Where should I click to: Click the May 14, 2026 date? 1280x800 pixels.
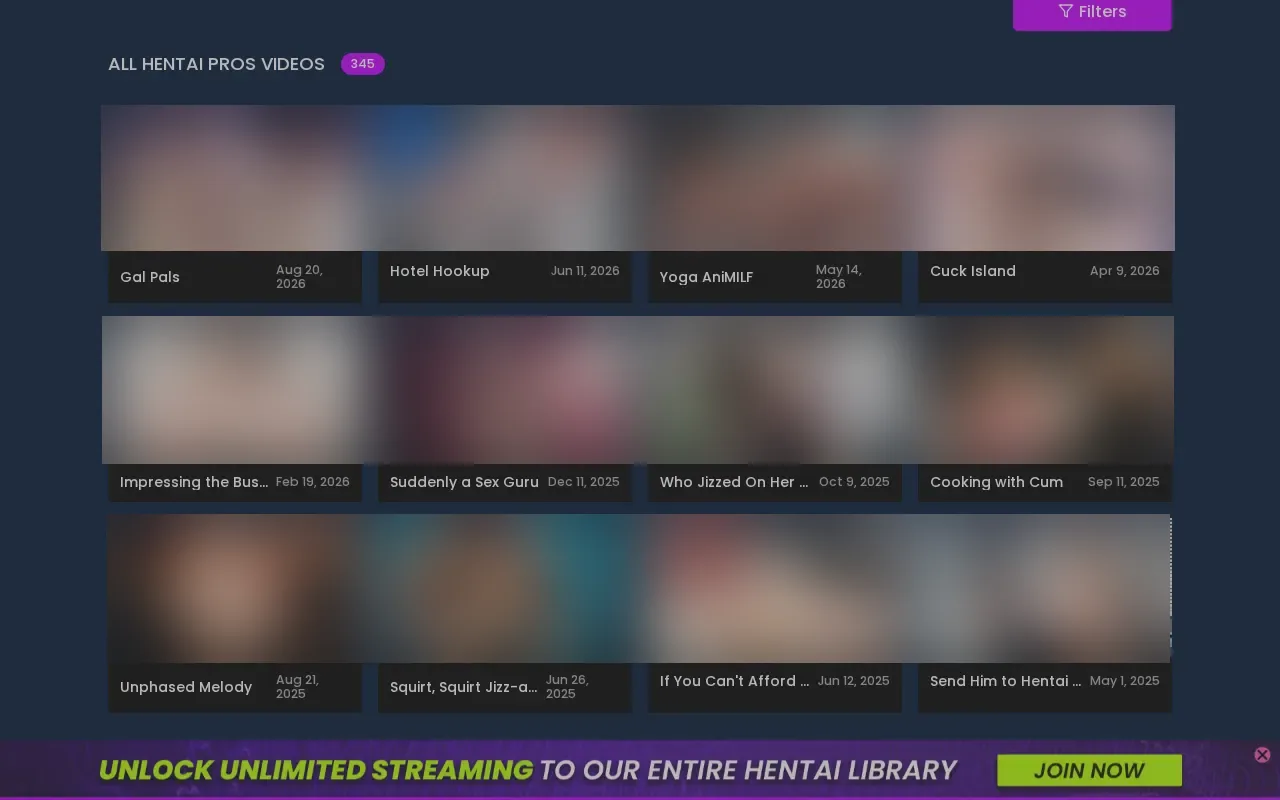point(839,277)
